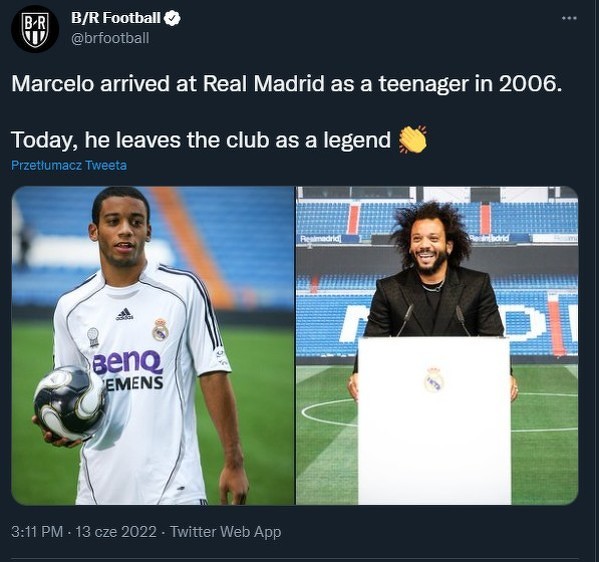This screenshot has height=562, width=599.
Task: Select the tweet line about arriving in 2006
Action: tap(287, 83)
